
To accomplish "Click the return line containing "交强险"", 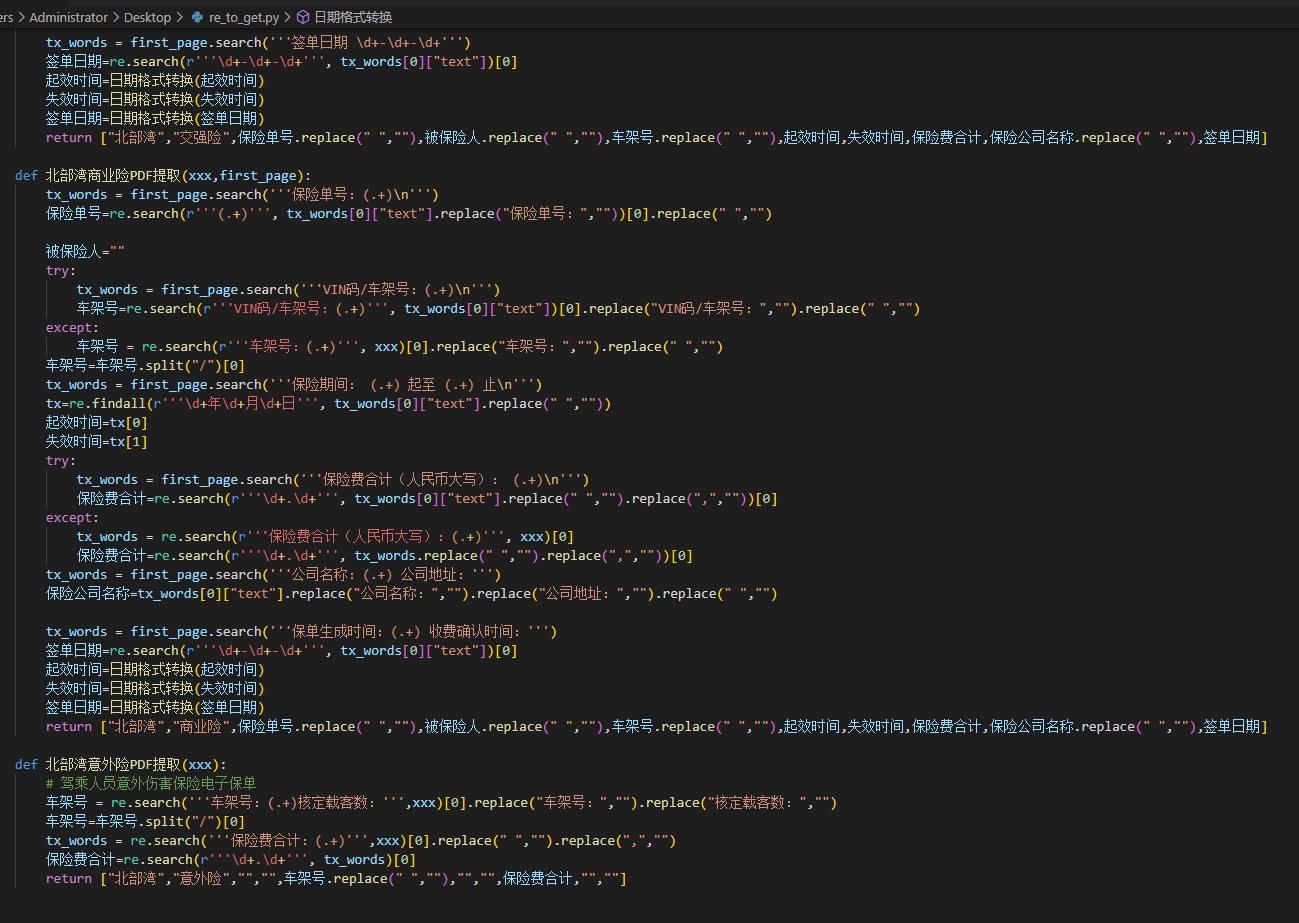I will (657, 137).
